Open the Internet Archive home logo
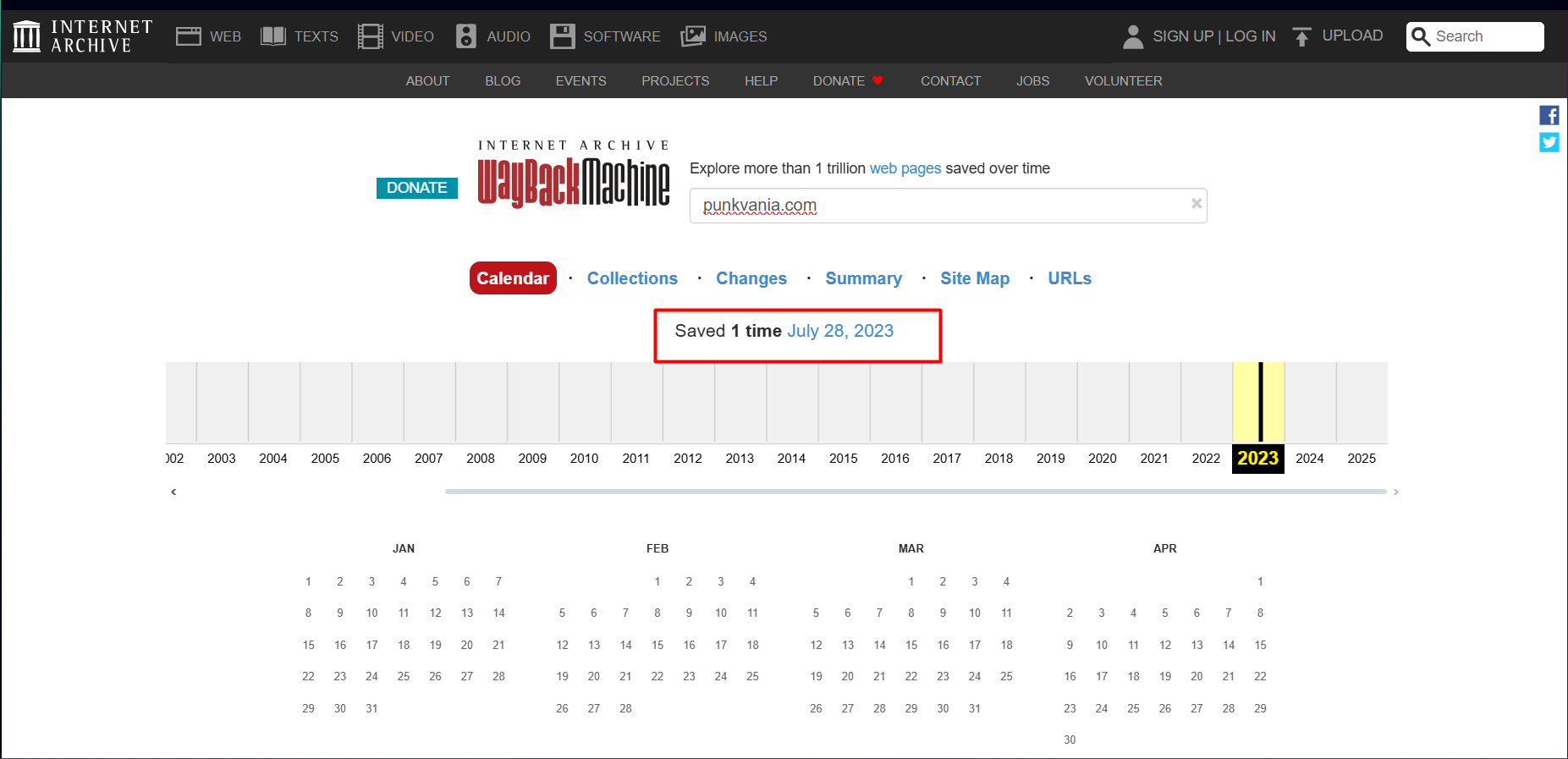Screen dimensions: 1568x759 [x=82, y=36]
